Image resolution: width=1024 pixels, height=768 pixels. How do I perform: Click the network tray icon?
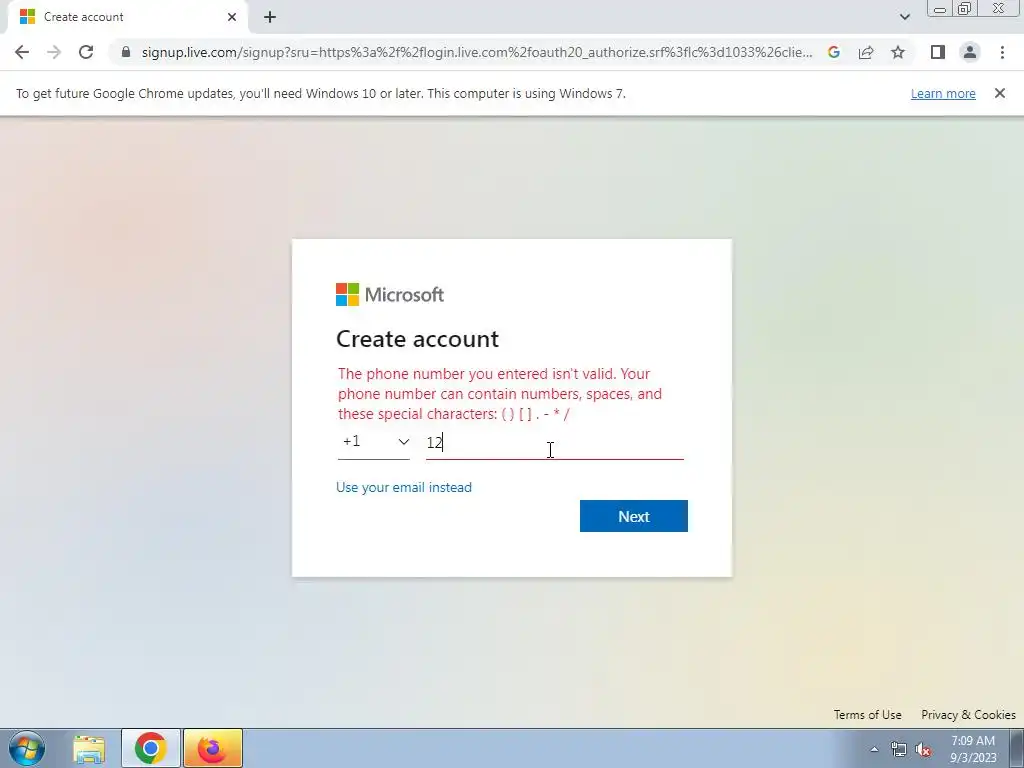tap(899, 750)
